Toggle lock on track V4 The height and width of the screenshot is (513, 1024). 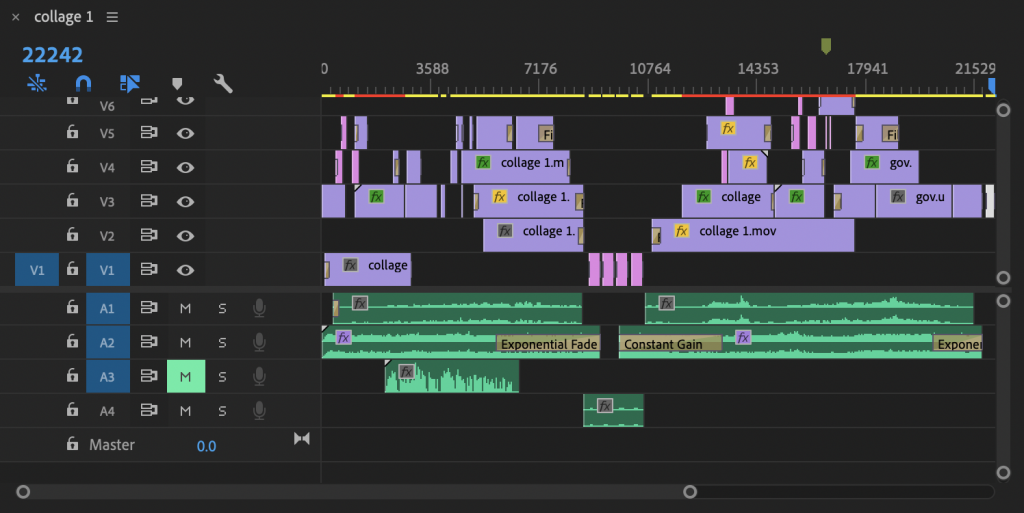72,166
